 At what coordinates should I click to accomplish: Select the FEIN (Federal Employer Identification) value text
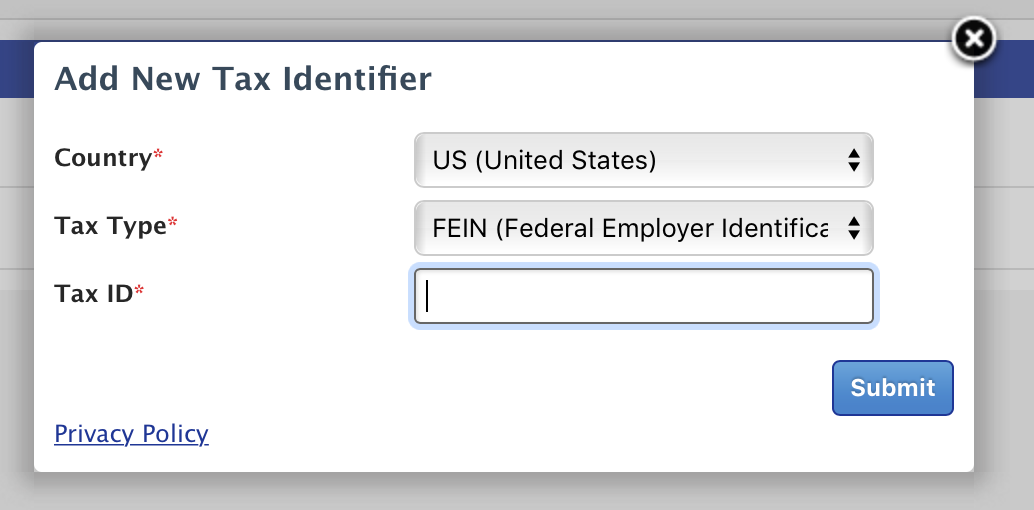[630, 228]
